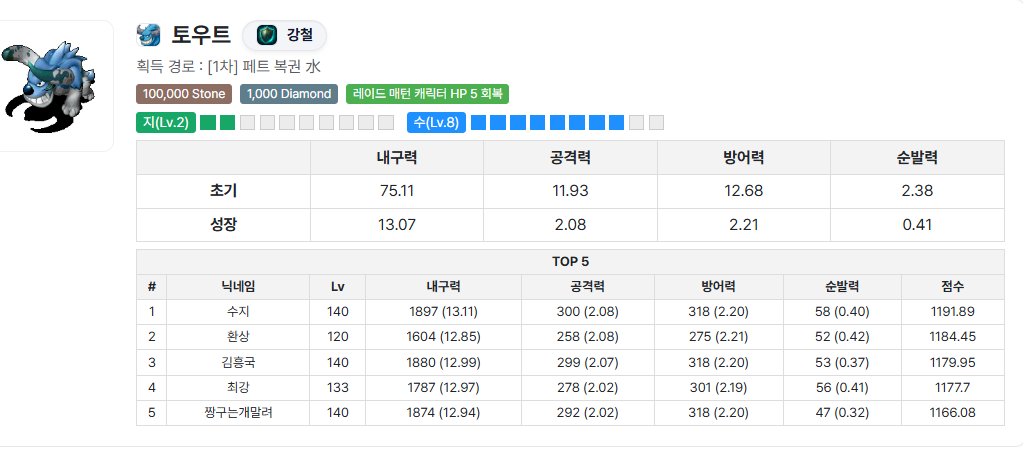Click the 지(Lv.2) earth level label
Screen dimensions: 1023x451
point(166,123)
